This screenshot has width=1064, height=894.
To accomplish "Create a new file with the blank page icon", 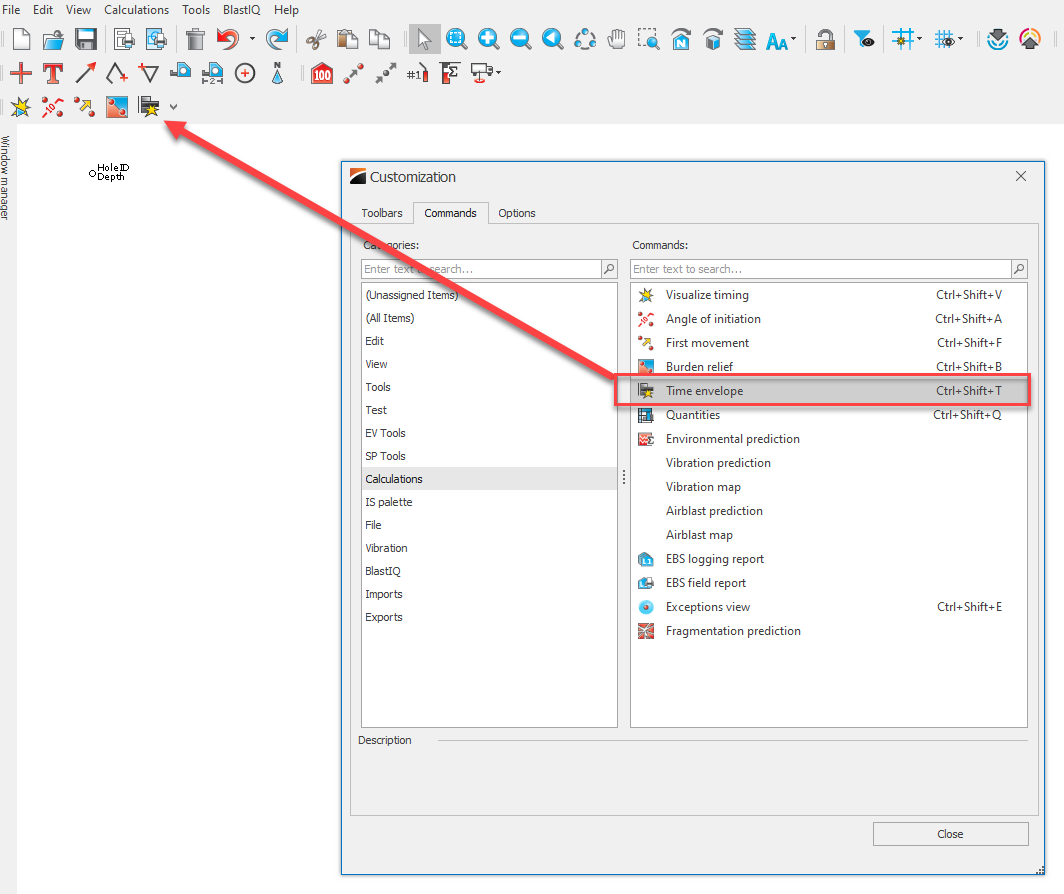I will (21, 39).
